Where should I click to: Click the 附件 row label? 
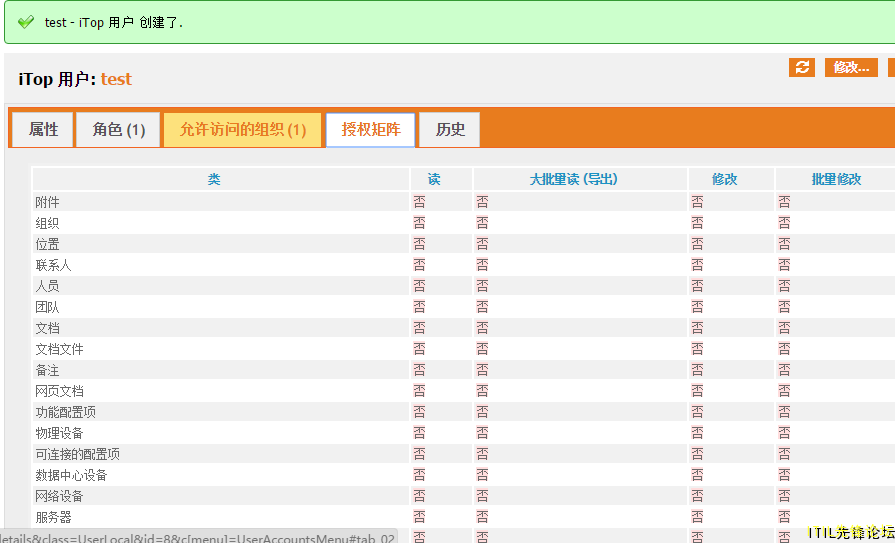coord(47,202)
